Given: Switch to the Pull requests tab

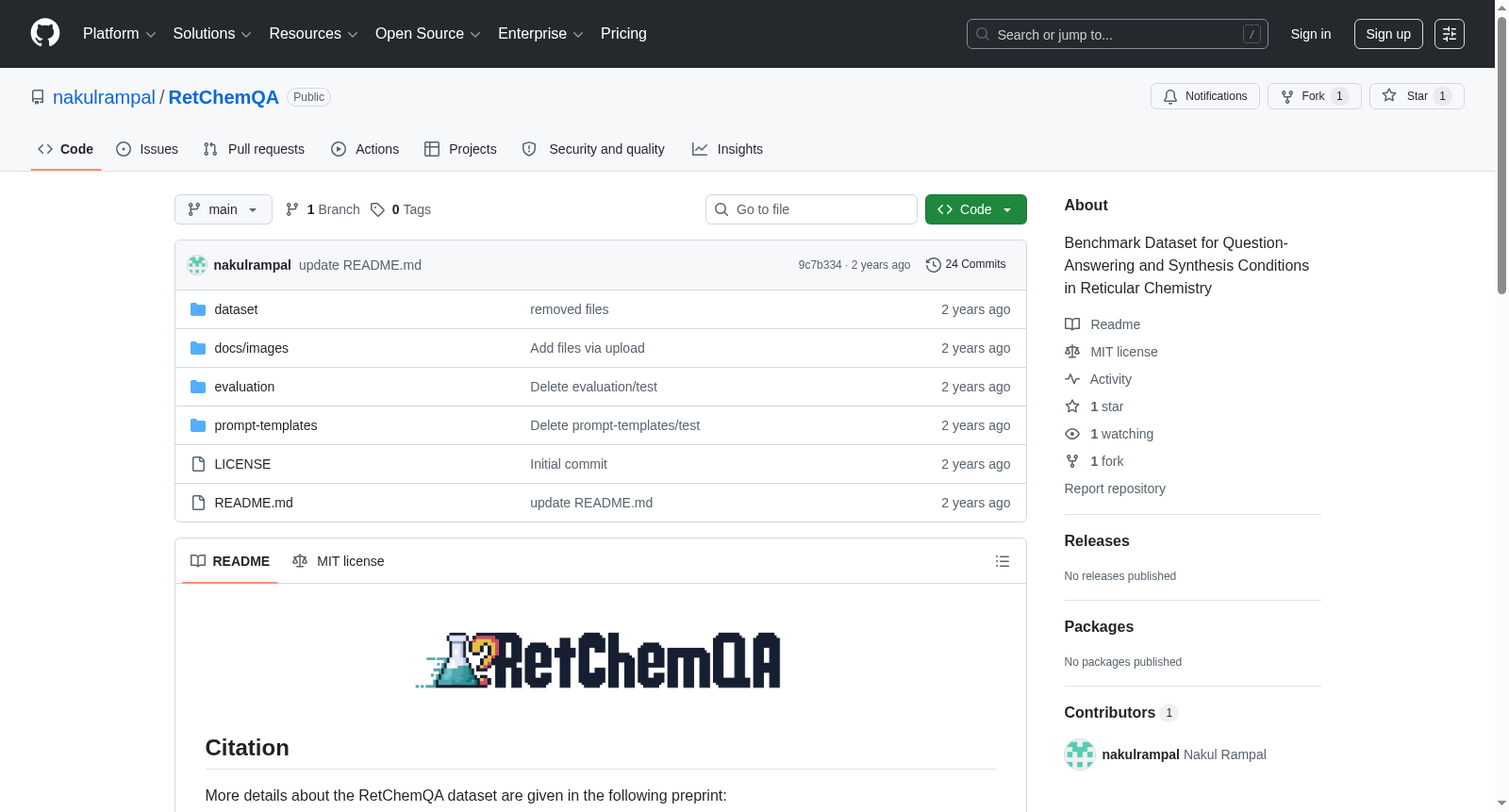Looking at the screenshot, I should point(254,149).
